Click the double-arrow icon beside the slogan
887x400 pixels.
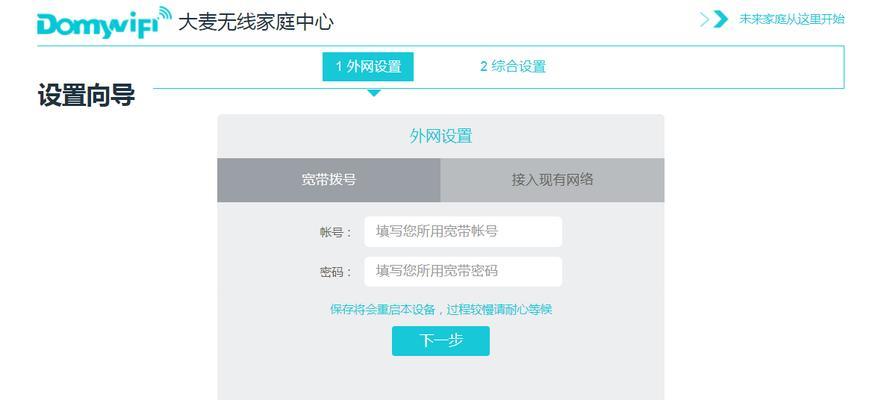(714, 19)
